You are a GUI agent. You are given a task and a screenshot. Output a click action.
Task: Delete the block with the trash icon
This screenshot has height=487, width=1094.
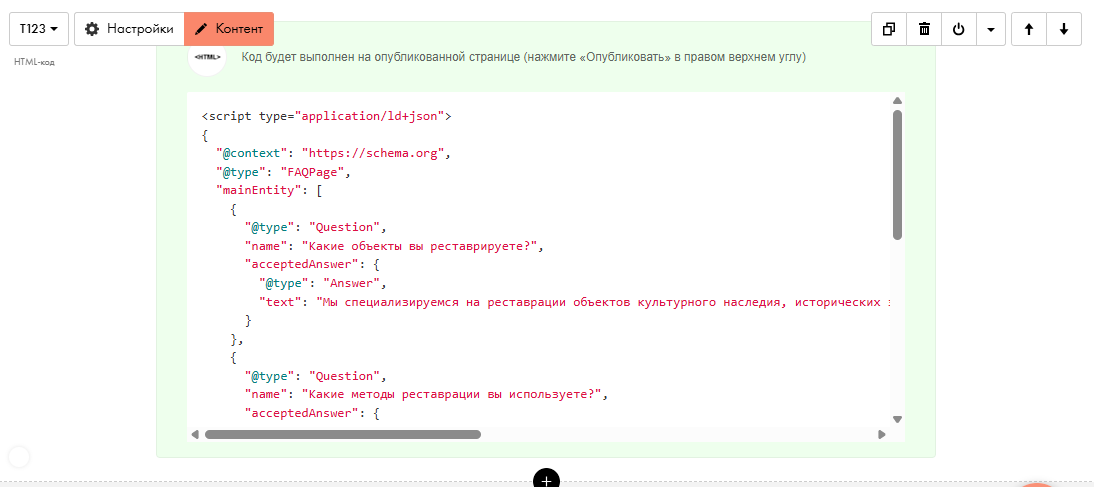click(924, 29)
